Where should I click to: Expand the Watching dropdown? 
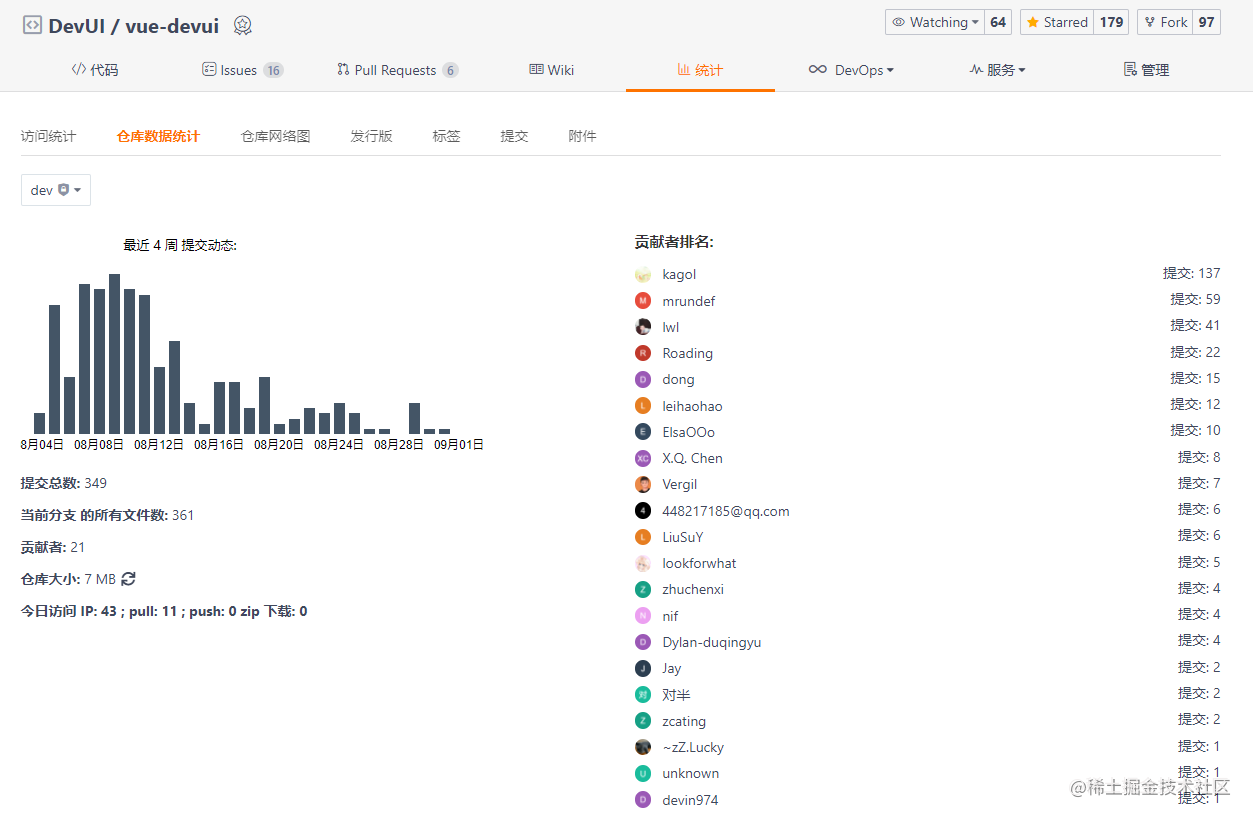click(x=935, y=22)
